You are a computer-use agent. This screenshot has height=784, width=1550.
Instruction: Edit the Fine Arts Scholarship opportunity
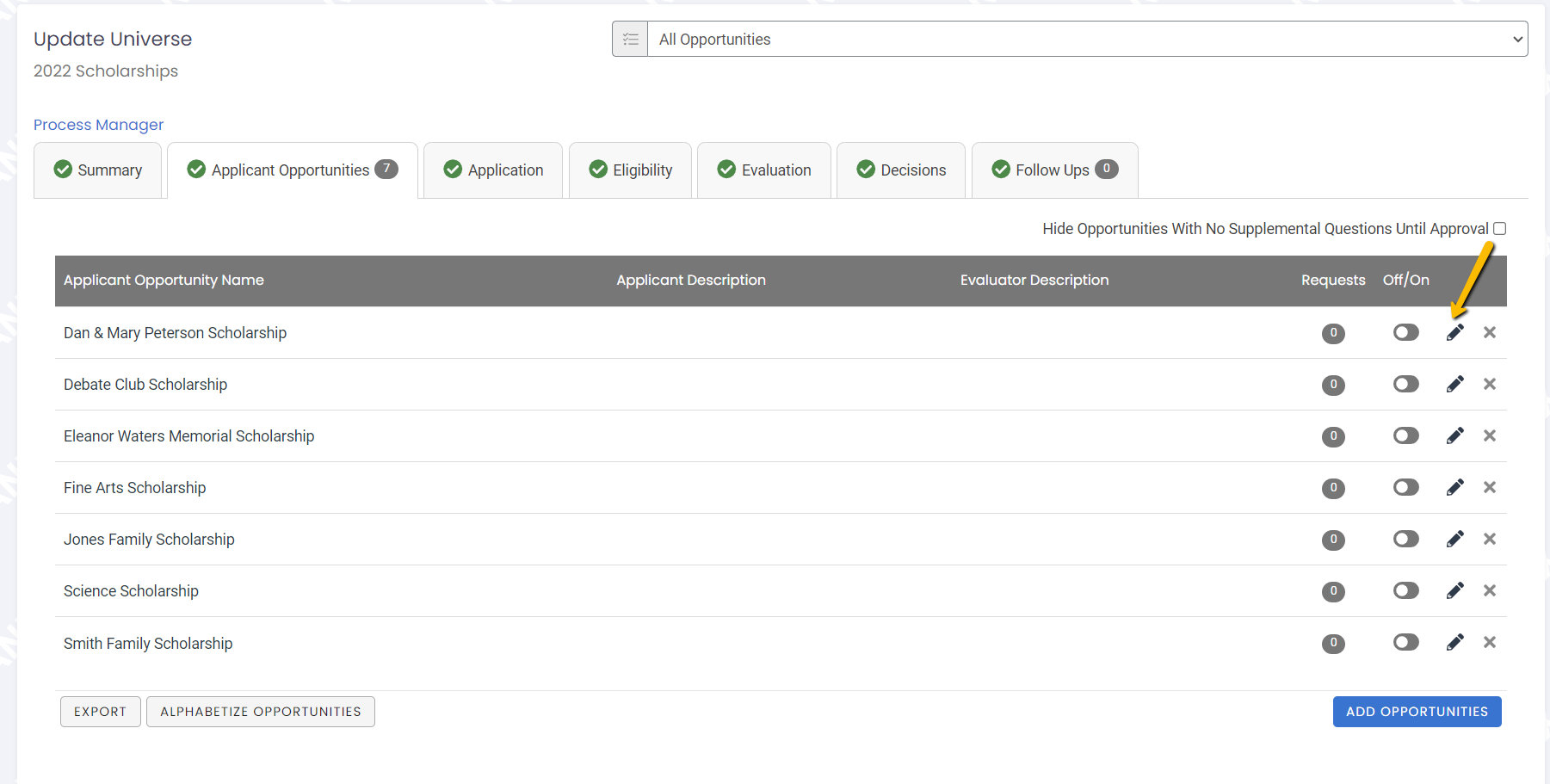(1454, 487)
